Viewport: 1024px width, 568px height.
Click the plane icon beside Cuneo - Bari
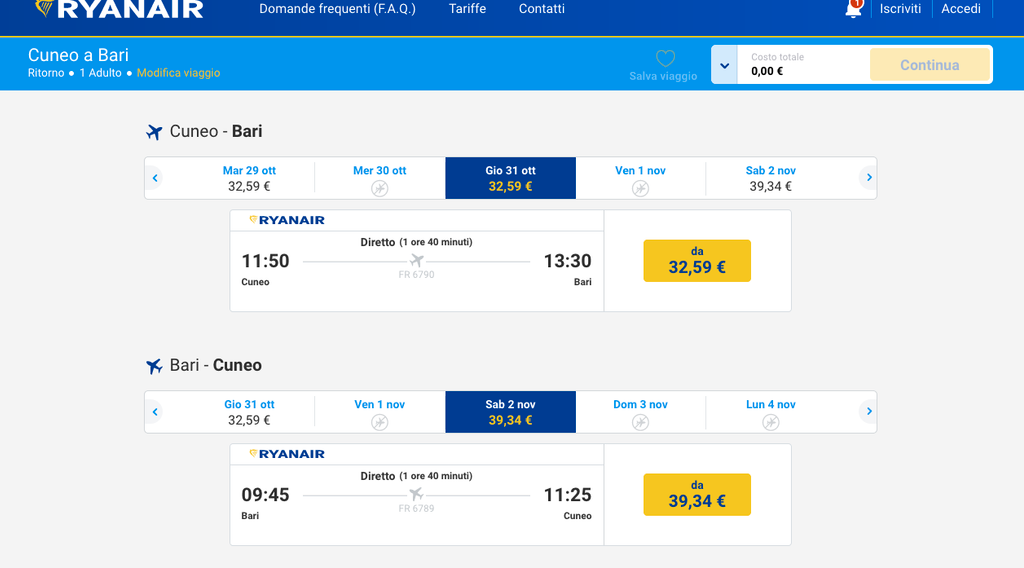point(154,132)
